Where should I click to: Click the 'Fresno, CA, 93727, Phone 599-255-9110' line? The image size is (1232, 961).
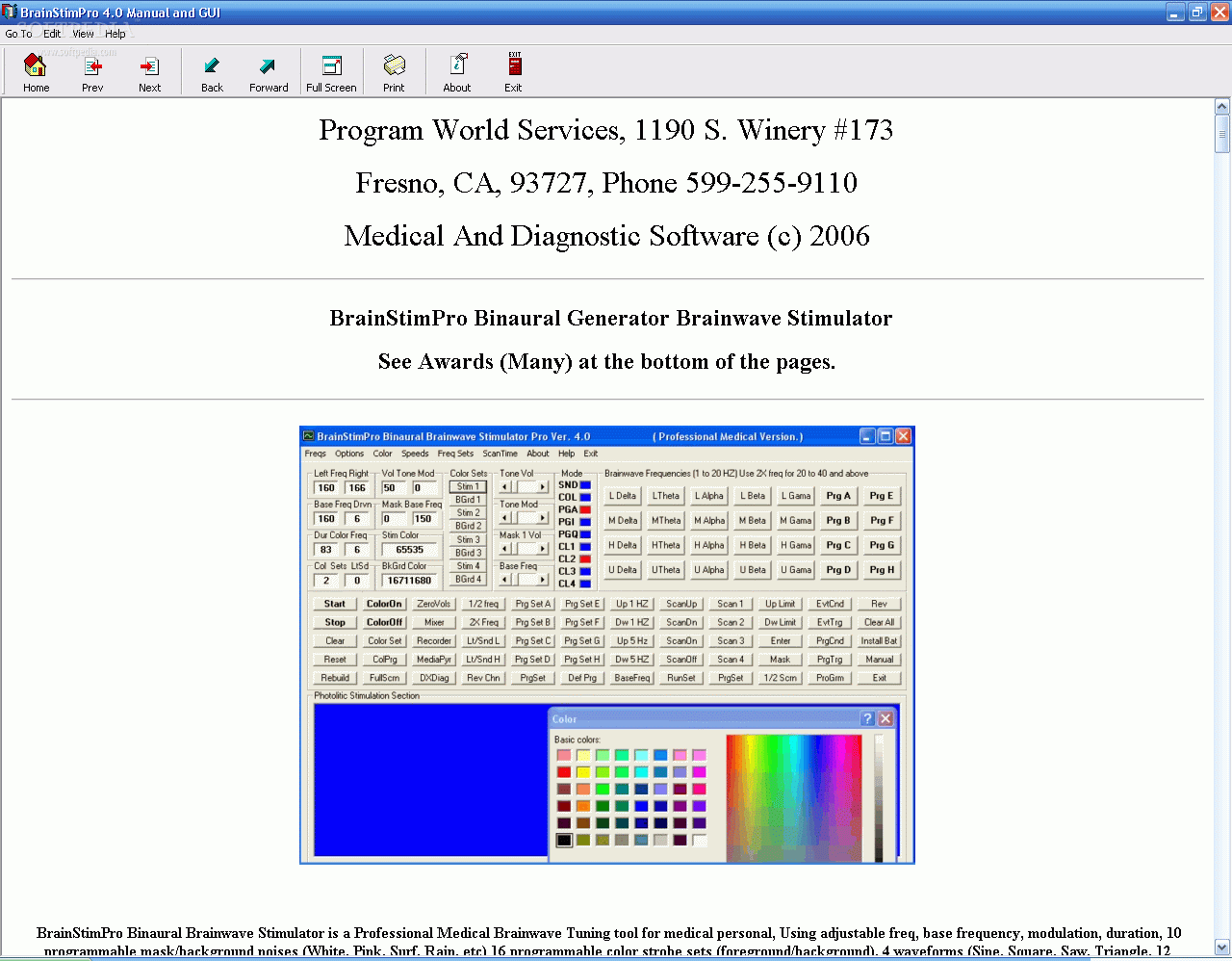click(606, 183)
